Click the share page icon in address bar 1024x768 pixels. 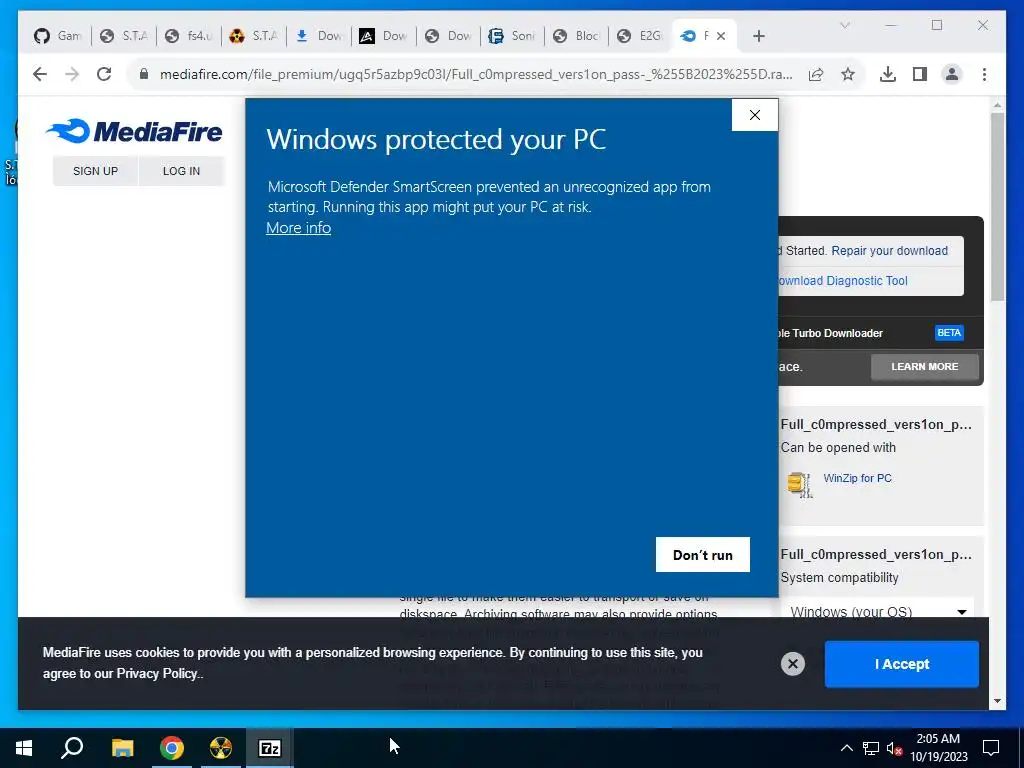816,74
